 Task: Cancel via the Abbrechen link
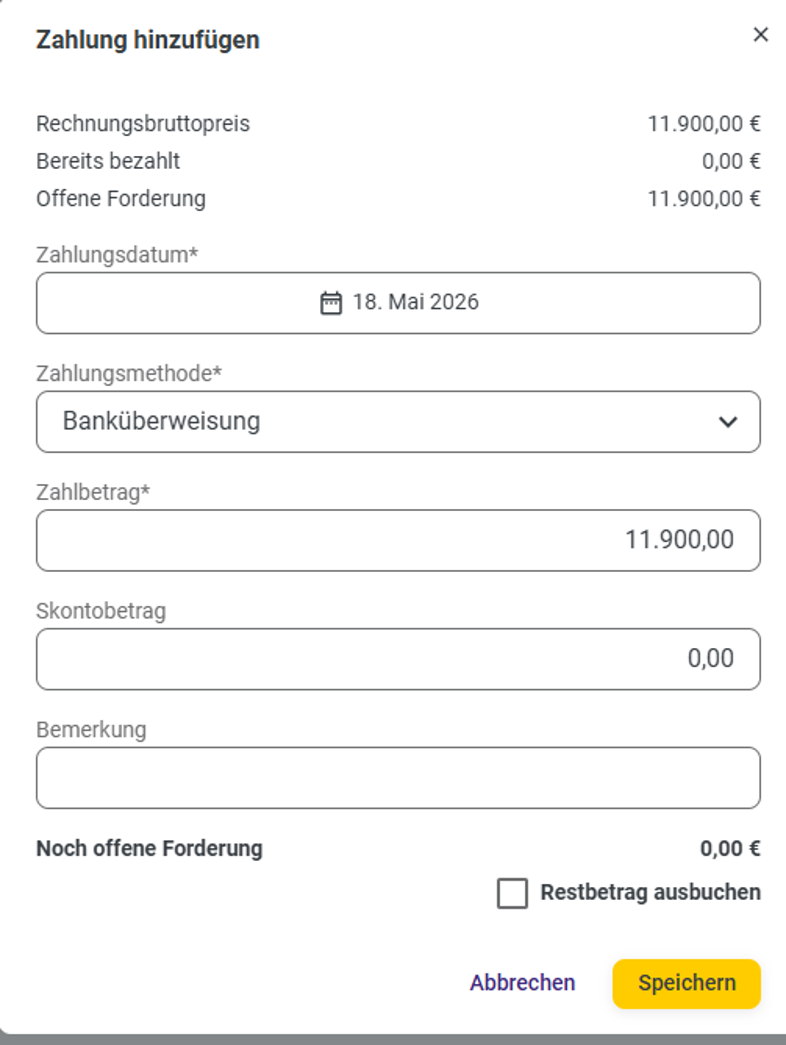(x=522, y=983)
